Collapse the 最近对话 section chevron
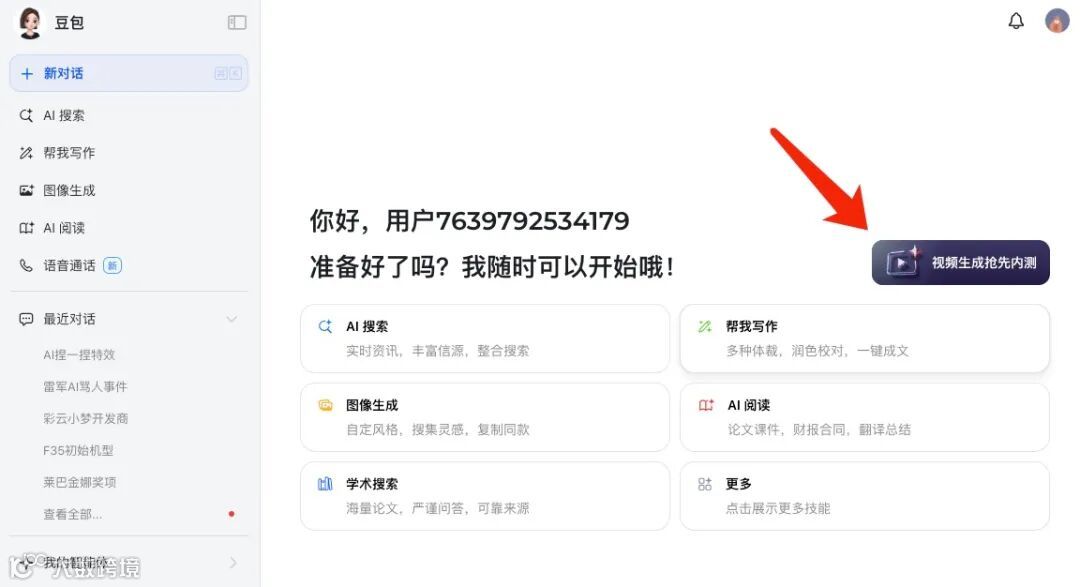The height and width of the screenshot is (587, 1080). (x=232, y=319)
